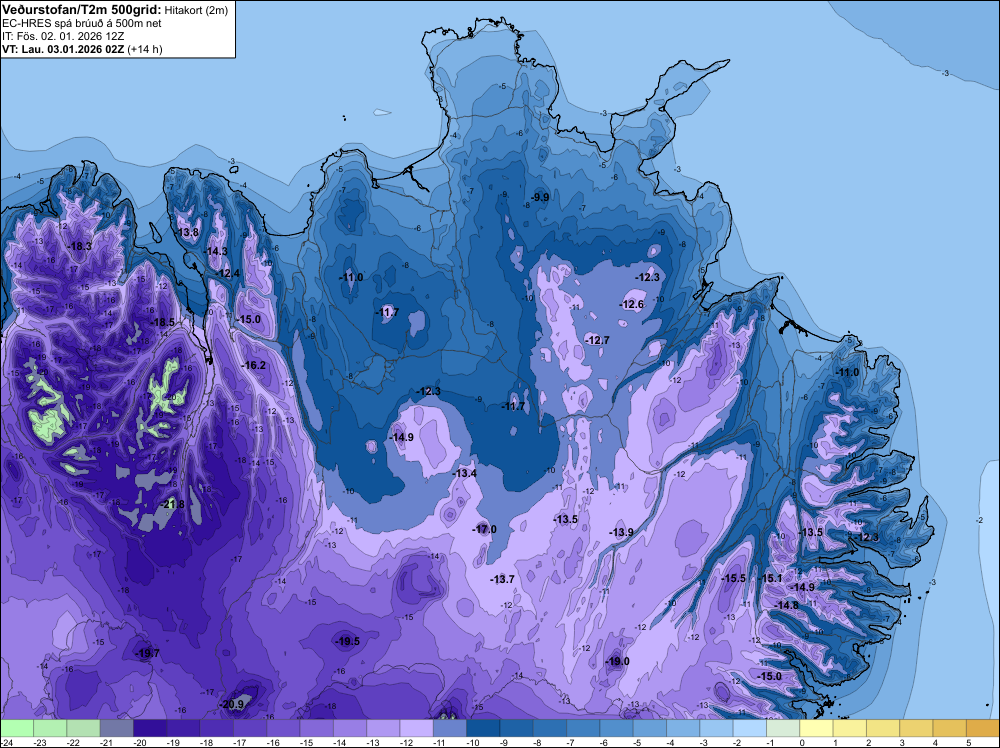Viewport: 1000px width, 748px height.
Task: Click the "(+14 h)" forecast offset
Action: pyautogui.click(x=145, y=49)
